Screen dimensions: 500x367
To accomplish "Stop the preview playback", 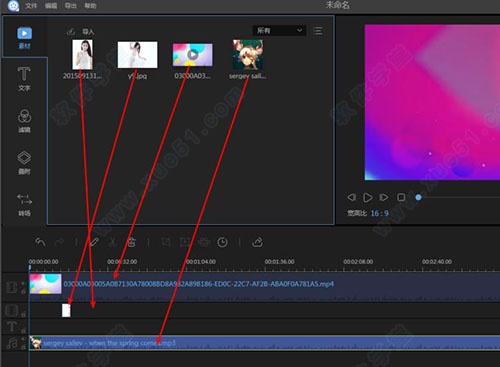I will pyautogui.click(x=401, y=197).
